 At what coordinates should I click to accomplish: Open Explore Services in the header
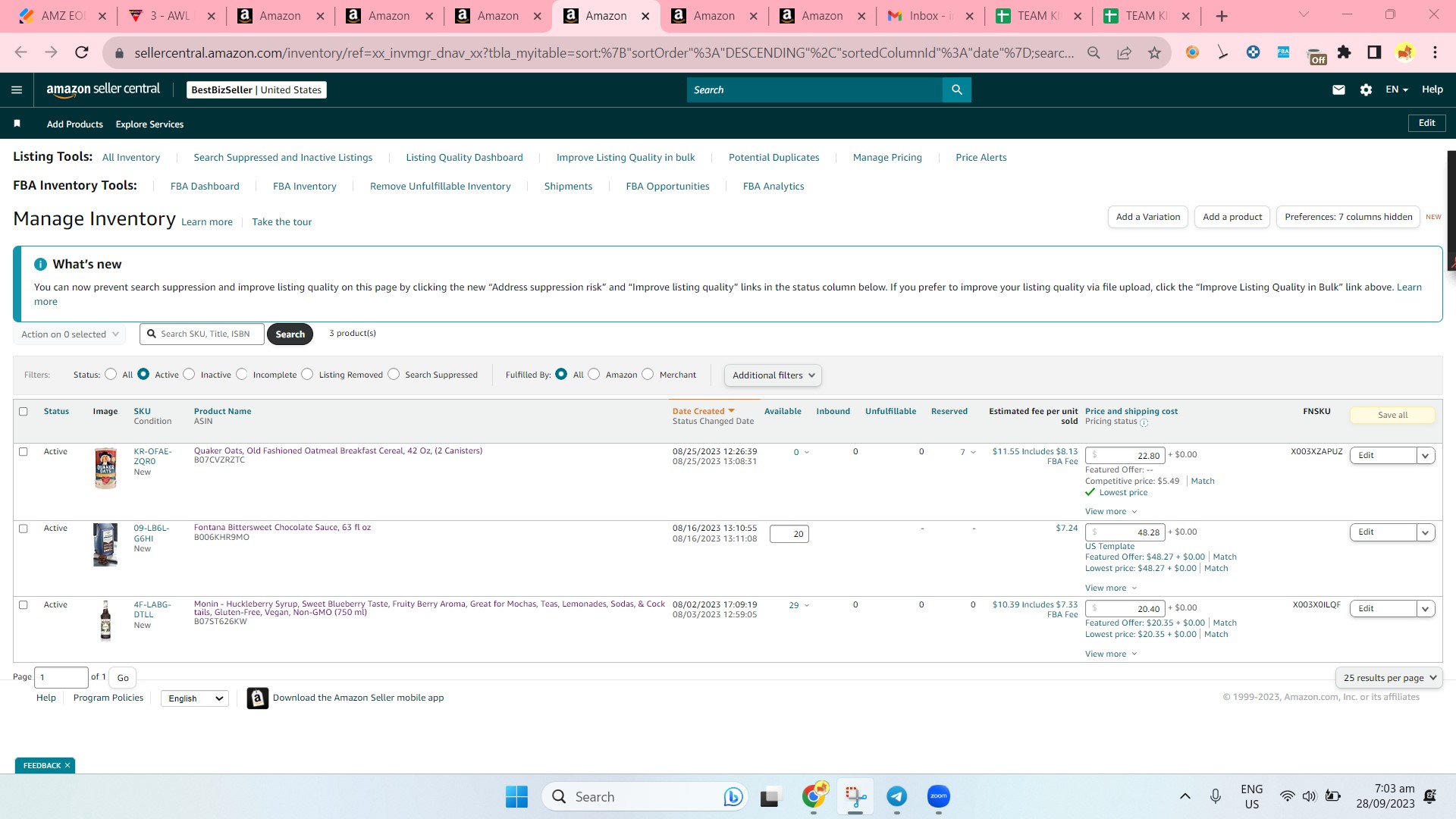(149, 124)
